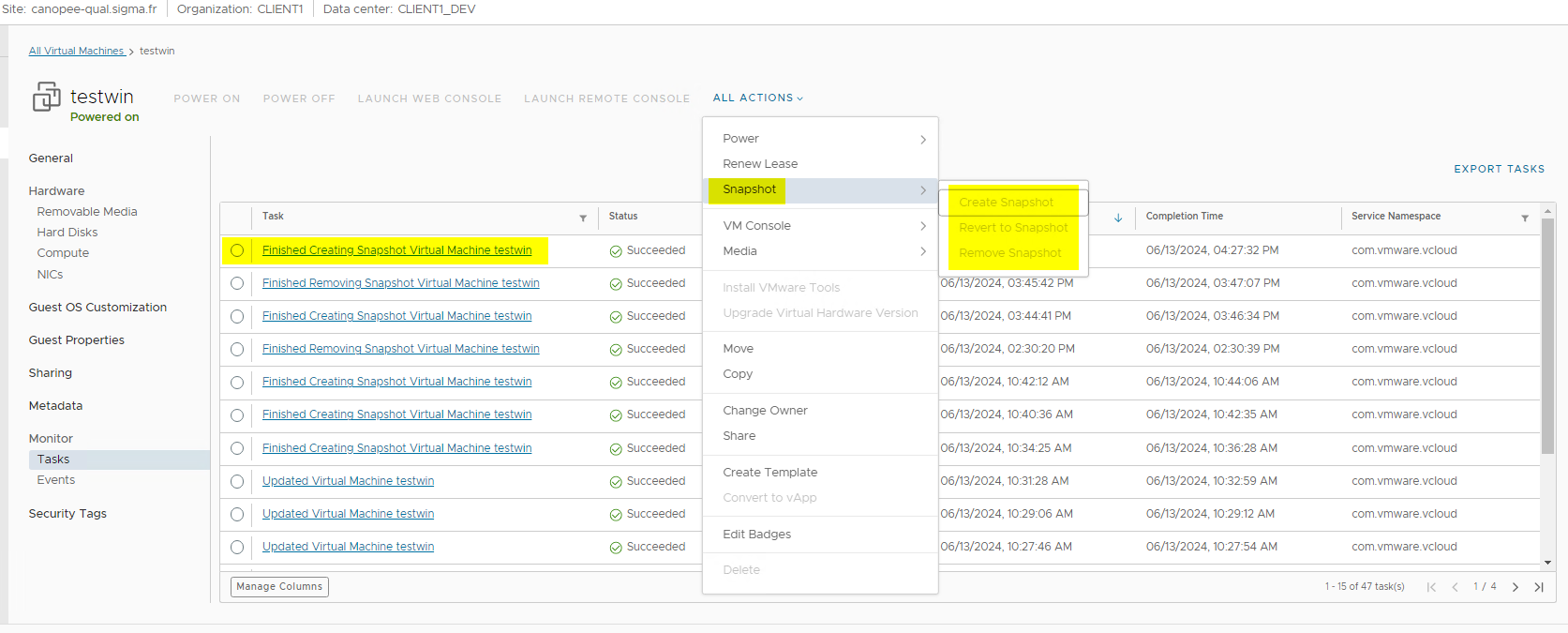The height and width of the screenshot is (633, 1568).
Task: Open the ALL ACTIONS dropdown
Action: [x=757, y=98]
